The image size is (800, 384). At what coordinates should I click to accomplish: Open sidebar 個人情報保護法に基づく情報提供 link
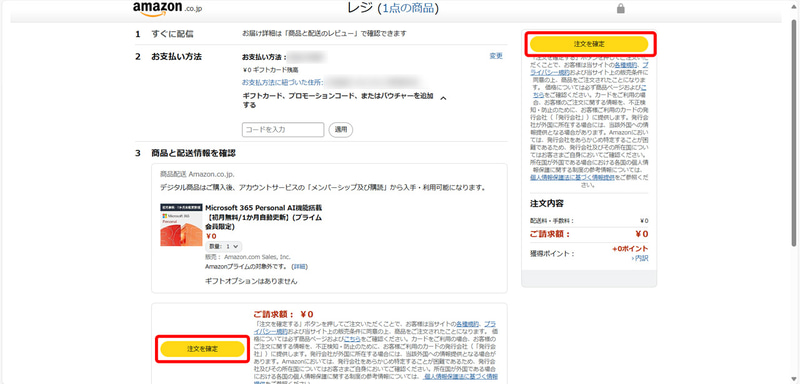[x=572, y=177]
